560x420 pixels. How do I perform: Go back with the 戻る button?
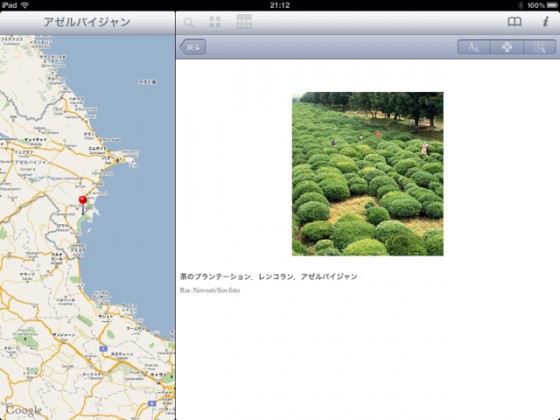(x=193, y=47)
